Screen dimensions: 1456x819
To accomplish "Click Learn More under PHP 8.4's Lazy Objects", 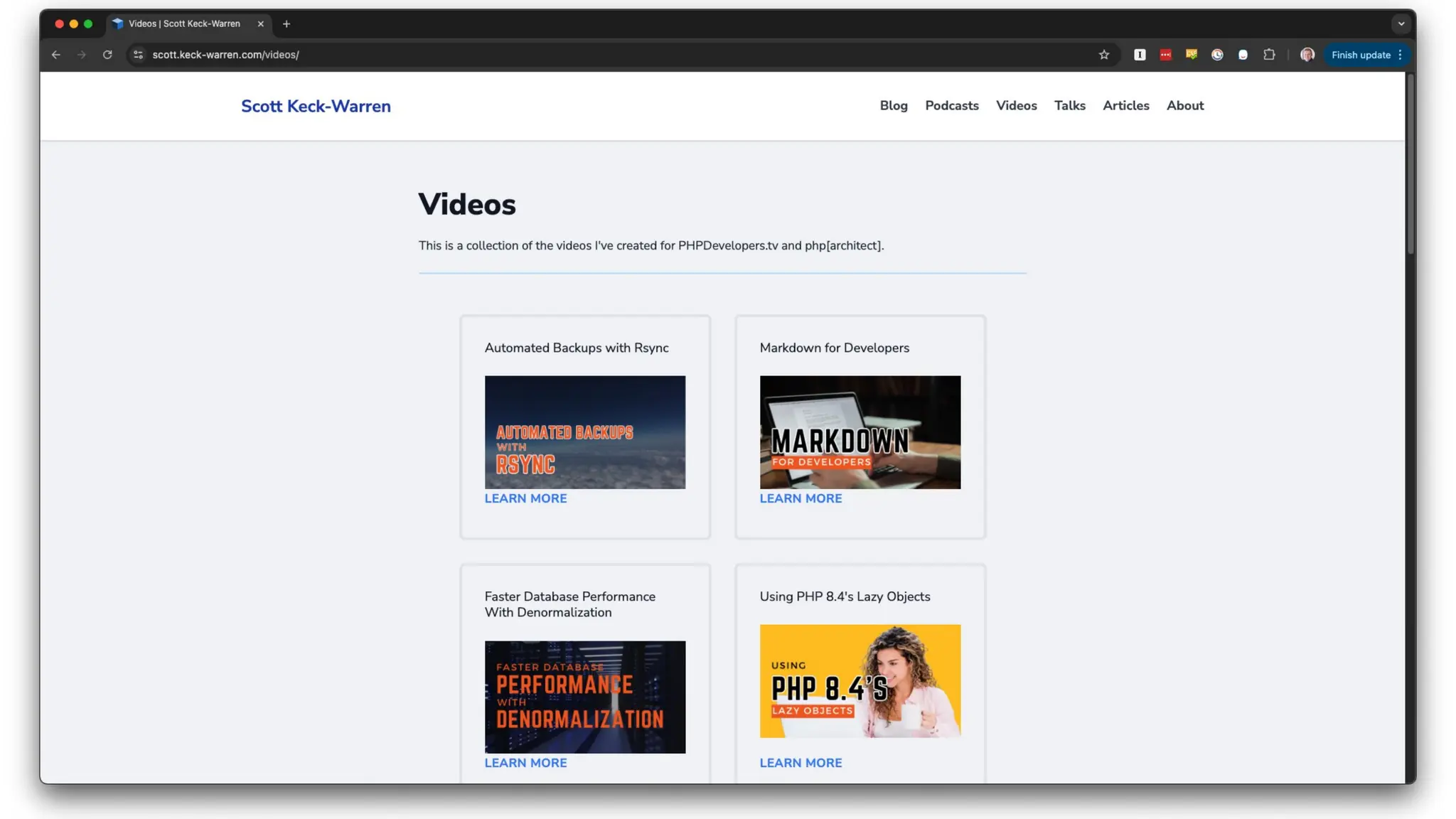I will 801,763.
